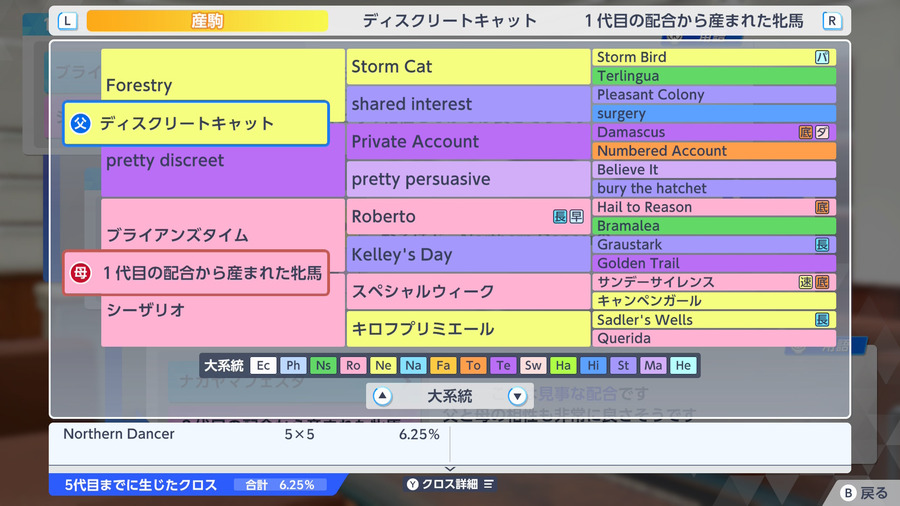The height and width of the screenshot is (506, 900).
Task: Select the 1代目の配合から産まれた牝馬 tab
Action: point(694,21)
